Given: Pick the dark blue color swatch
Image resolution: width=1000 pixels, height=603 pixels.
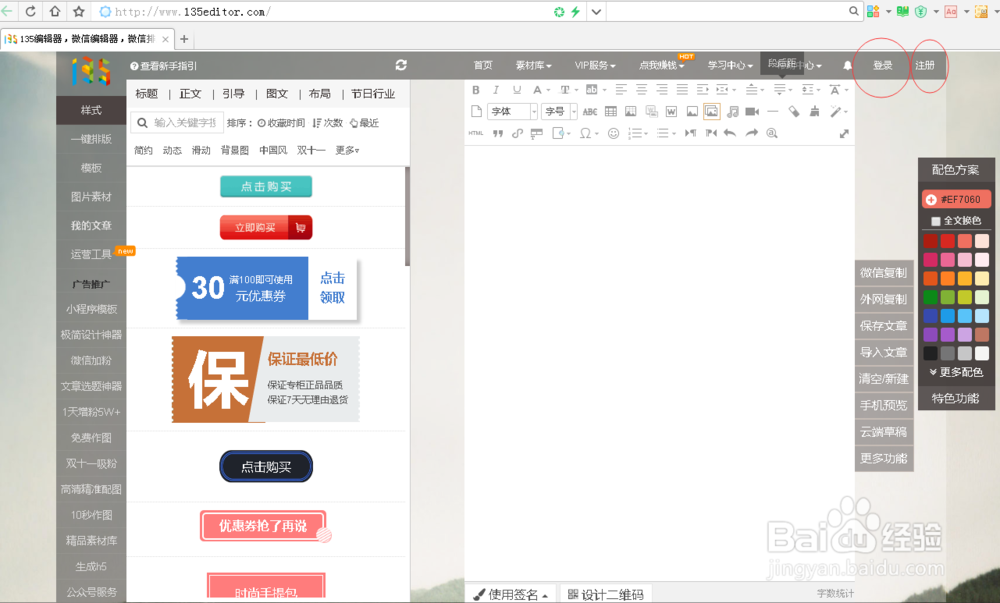Looking at the screenshot, I should (930, 316).
